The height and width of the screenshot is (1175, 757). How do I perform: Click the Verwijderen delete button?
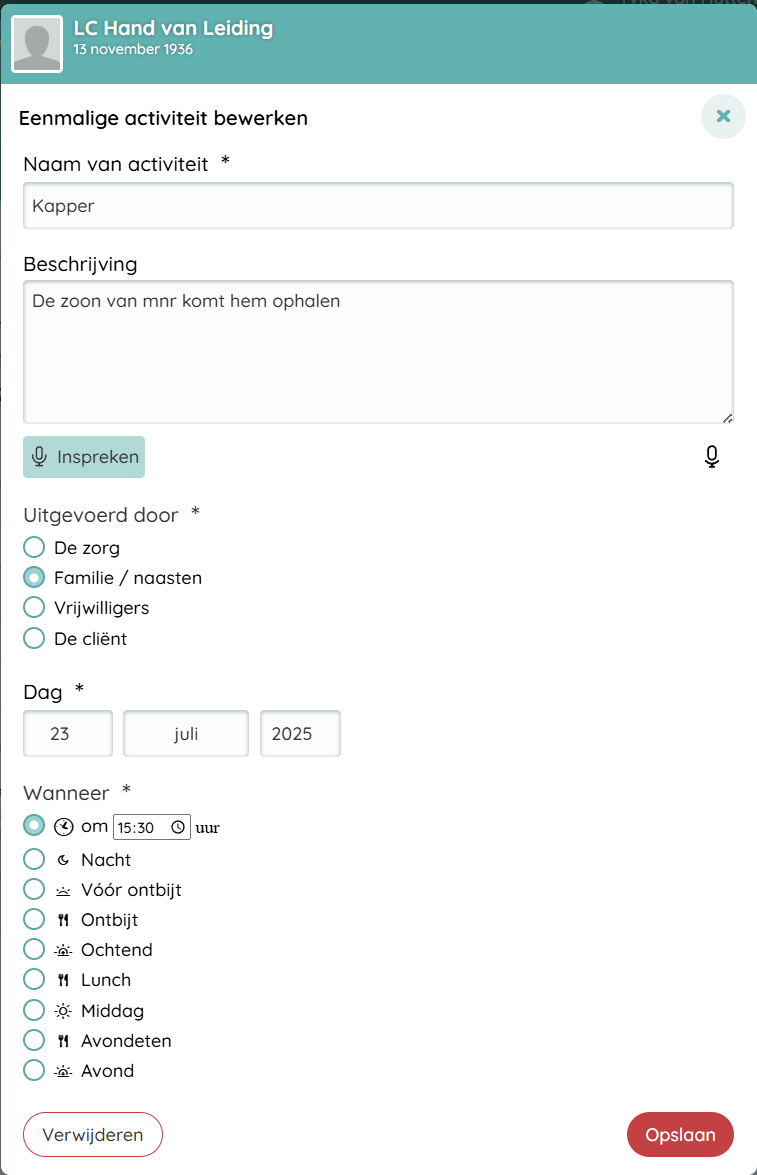(x=93, y=1134)
